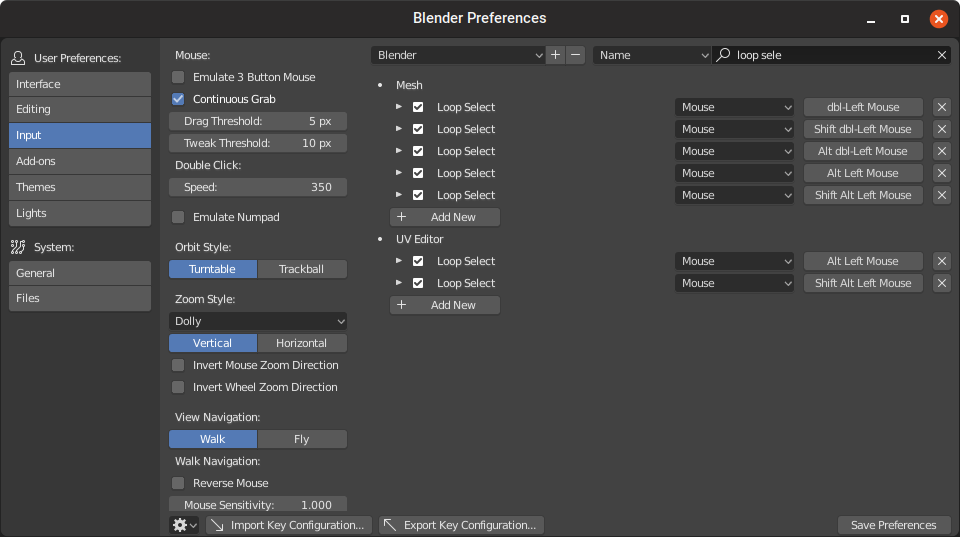Select Fly view navigation

pyautogui.click(x=302, y=440)
